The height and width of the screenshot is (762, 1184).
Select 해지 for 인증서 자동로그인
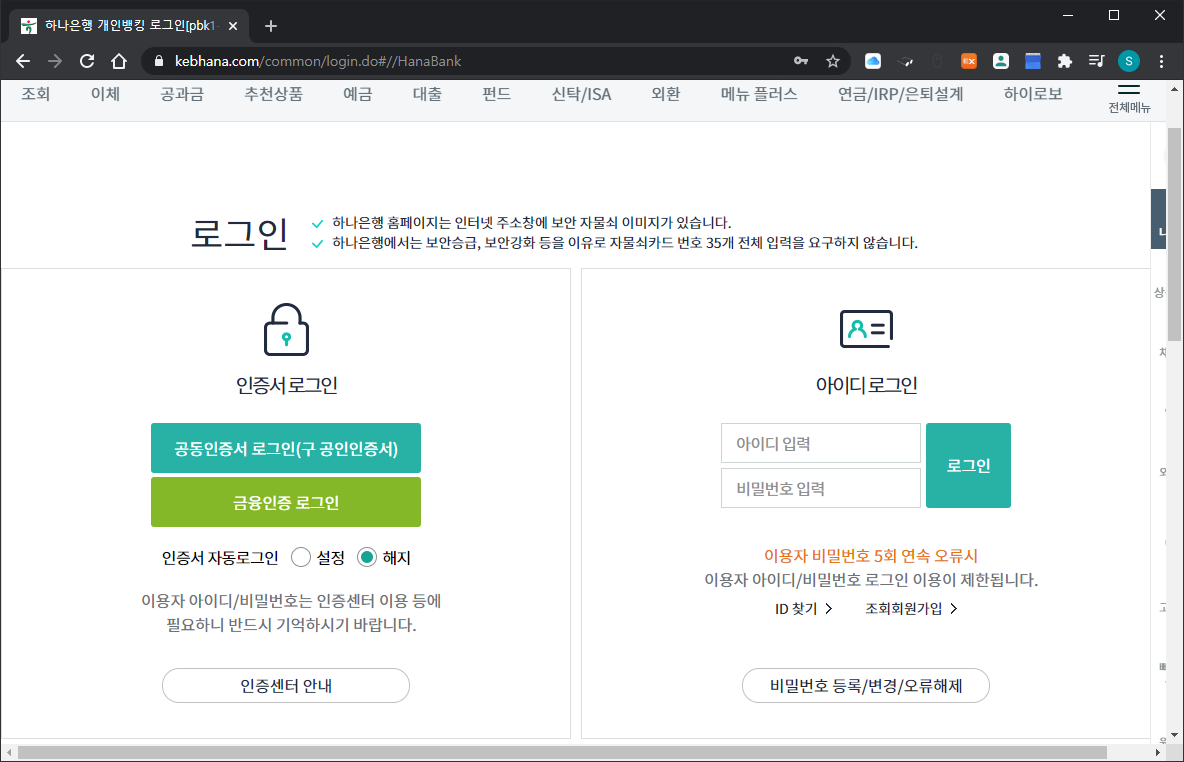pyautogui.click(x=367, y=557)
